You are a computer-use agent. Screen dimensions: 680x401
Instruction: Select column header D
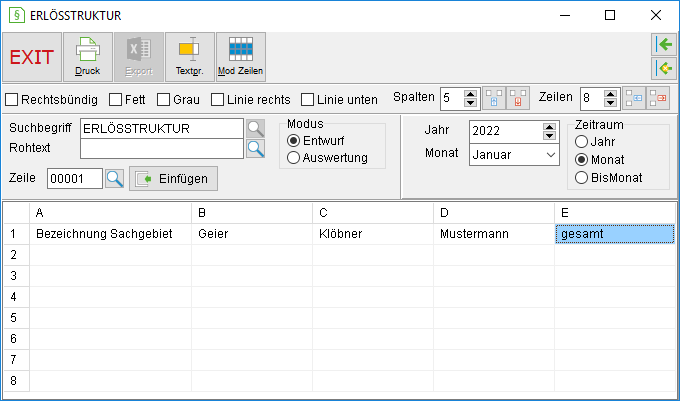click(494, 213)
